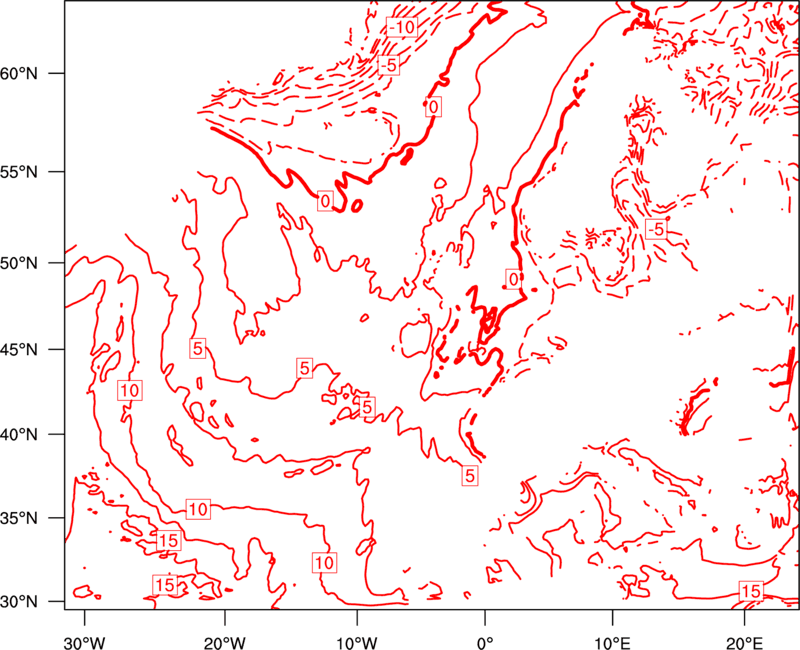Click the 55°N latitude axis label

tap(19, 172)
